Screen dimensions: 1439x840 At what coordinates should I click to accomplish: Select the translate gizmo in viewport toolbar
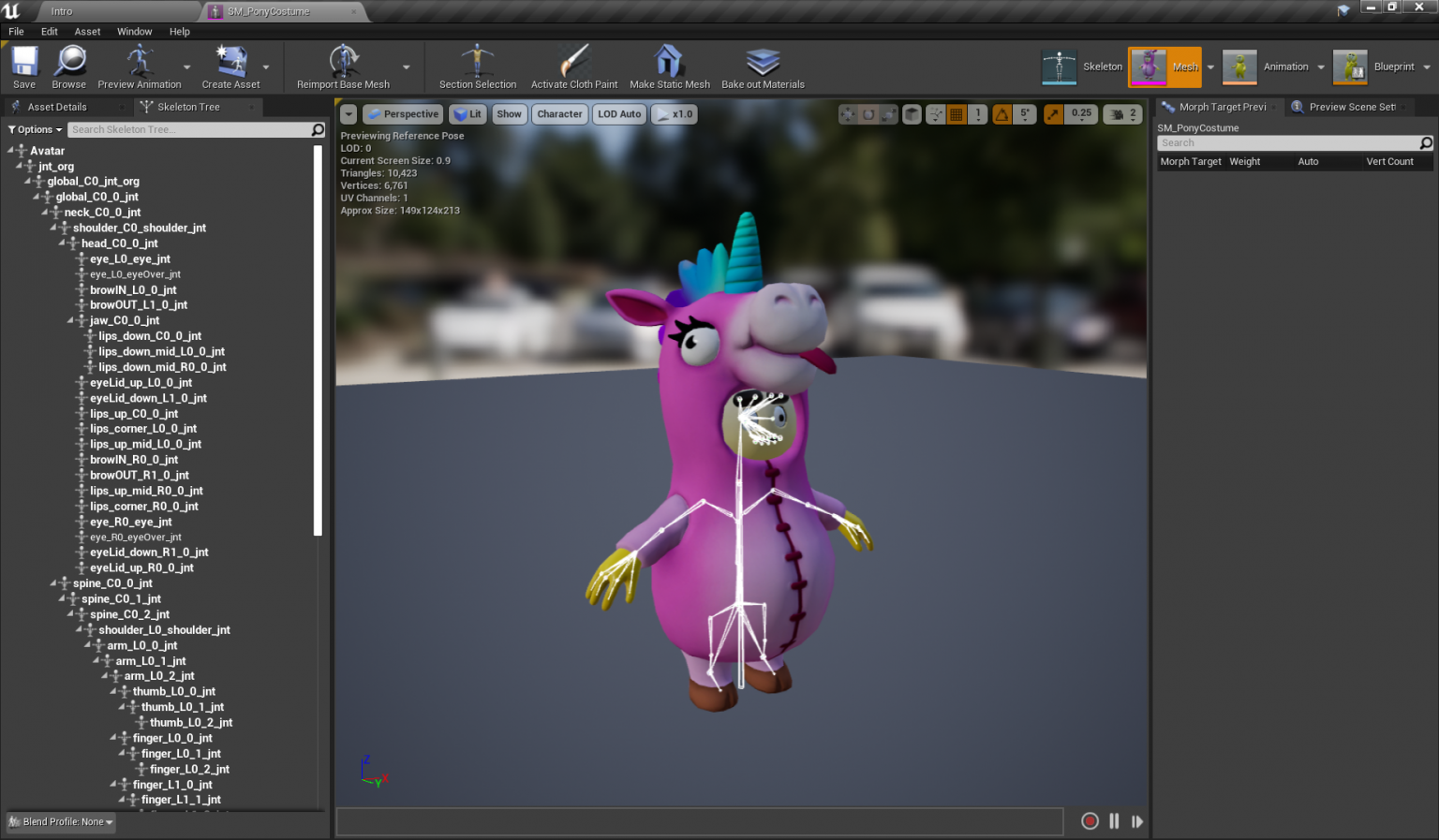[848, 114]
